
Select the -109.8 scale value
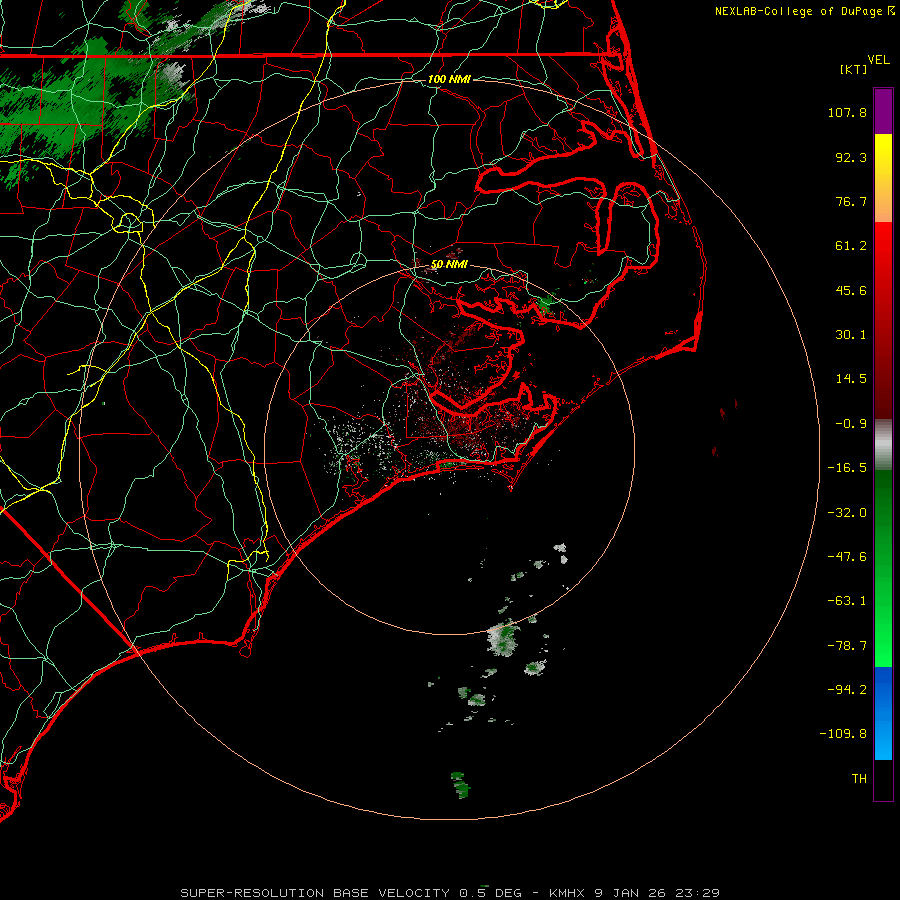843,734
